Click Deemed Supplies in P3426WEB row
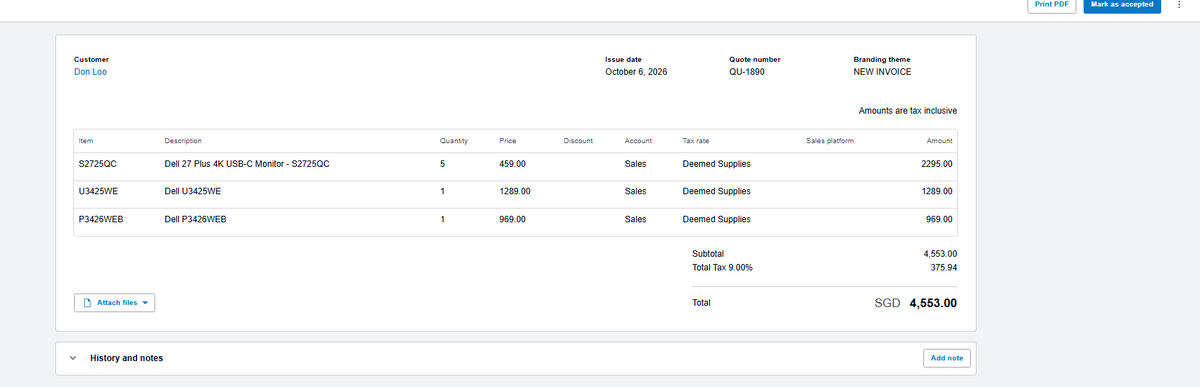This screenshot has height=387, width=1200. pyautogui.click(x=716, y=219)
